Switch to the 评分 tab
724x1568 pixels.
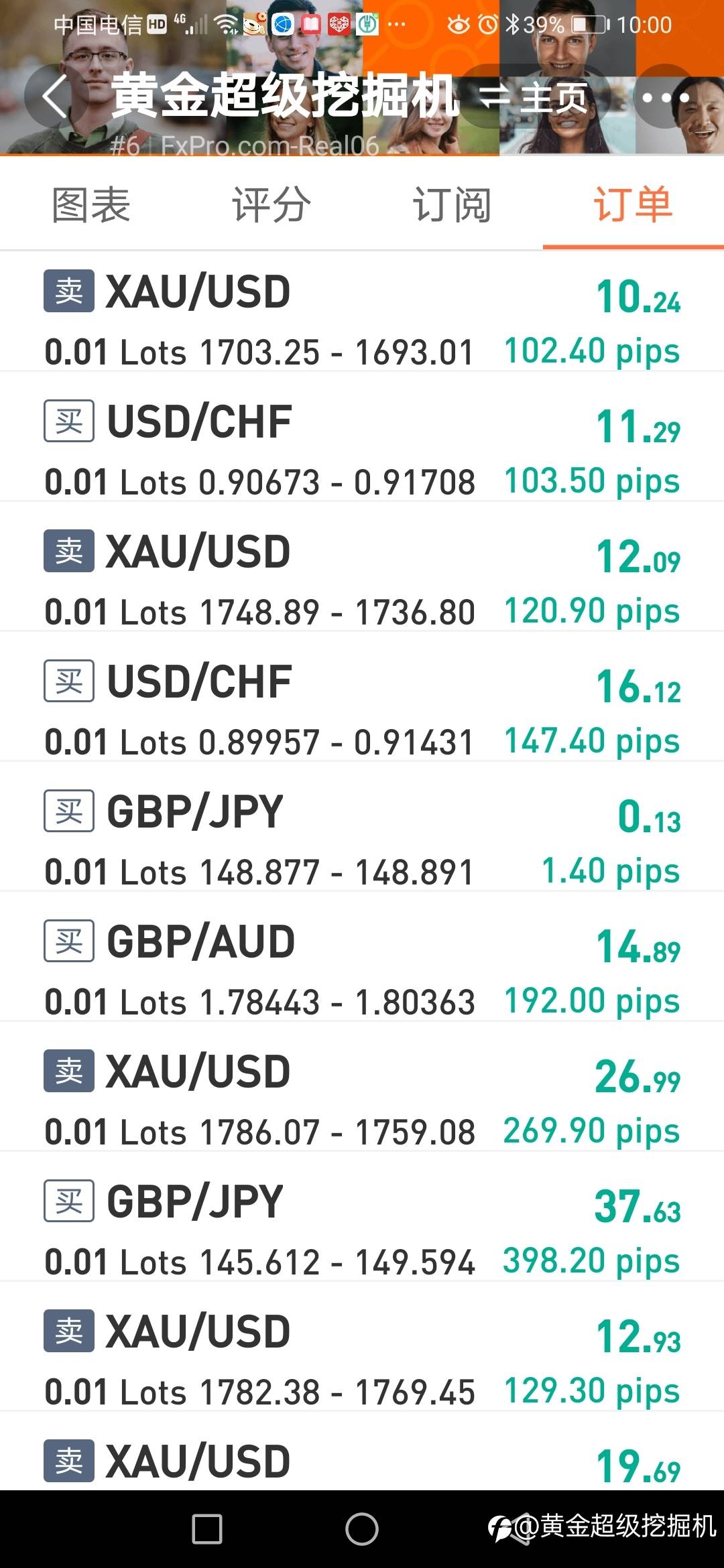(x=271, y=204)
